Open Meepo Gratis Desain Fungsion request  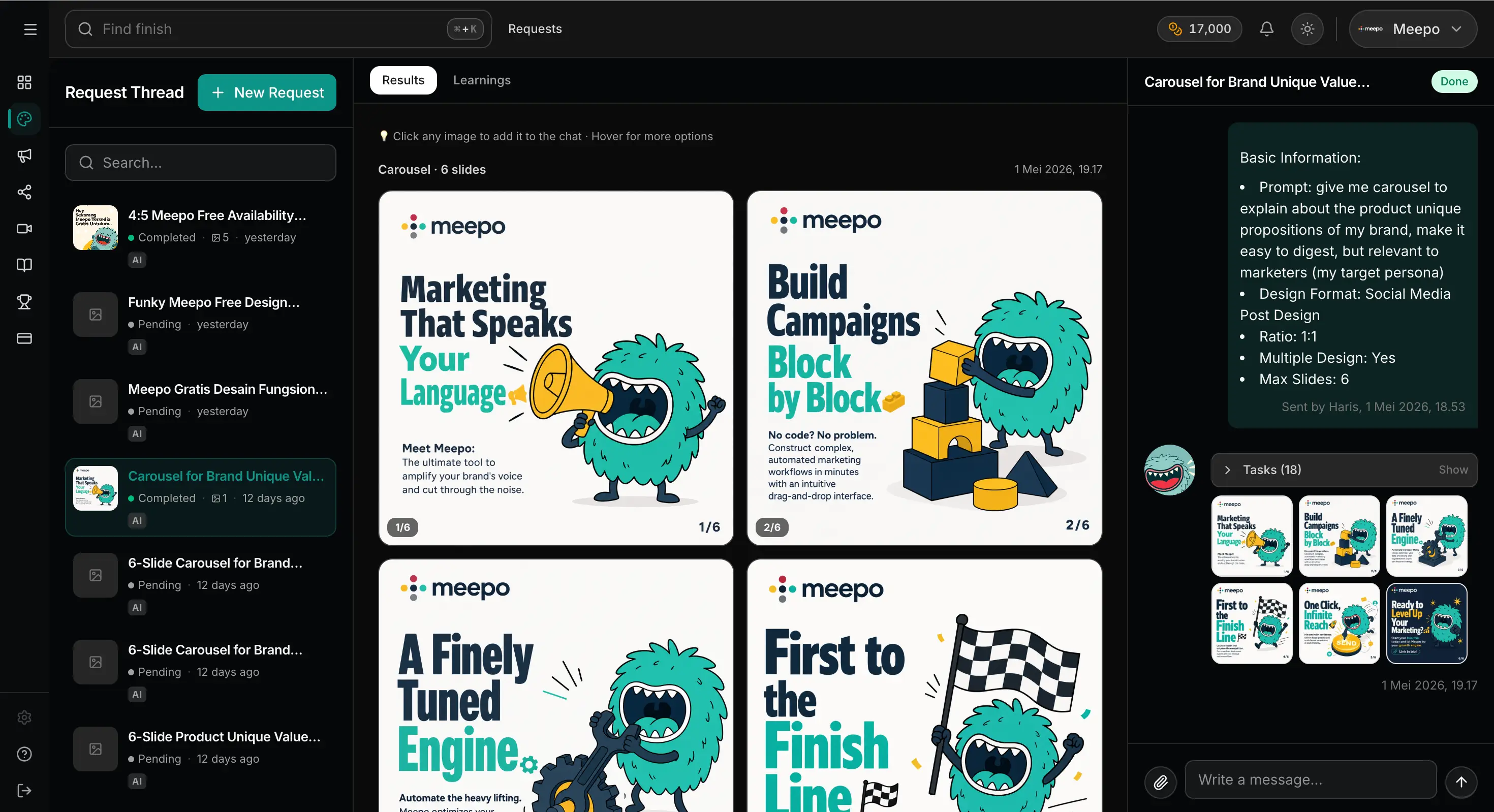(x=201, y=410)
